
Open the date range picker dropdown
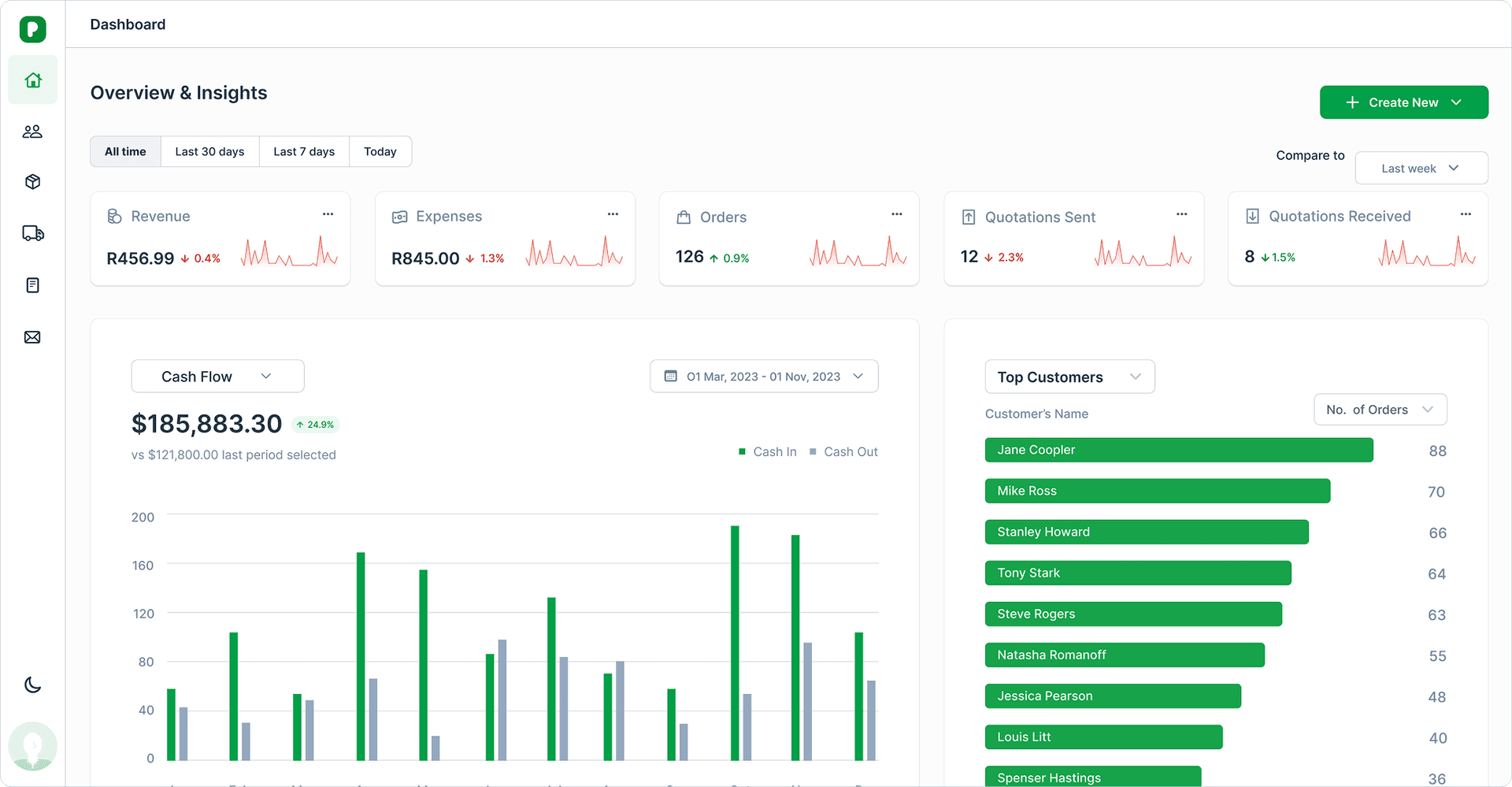(763, 377)
